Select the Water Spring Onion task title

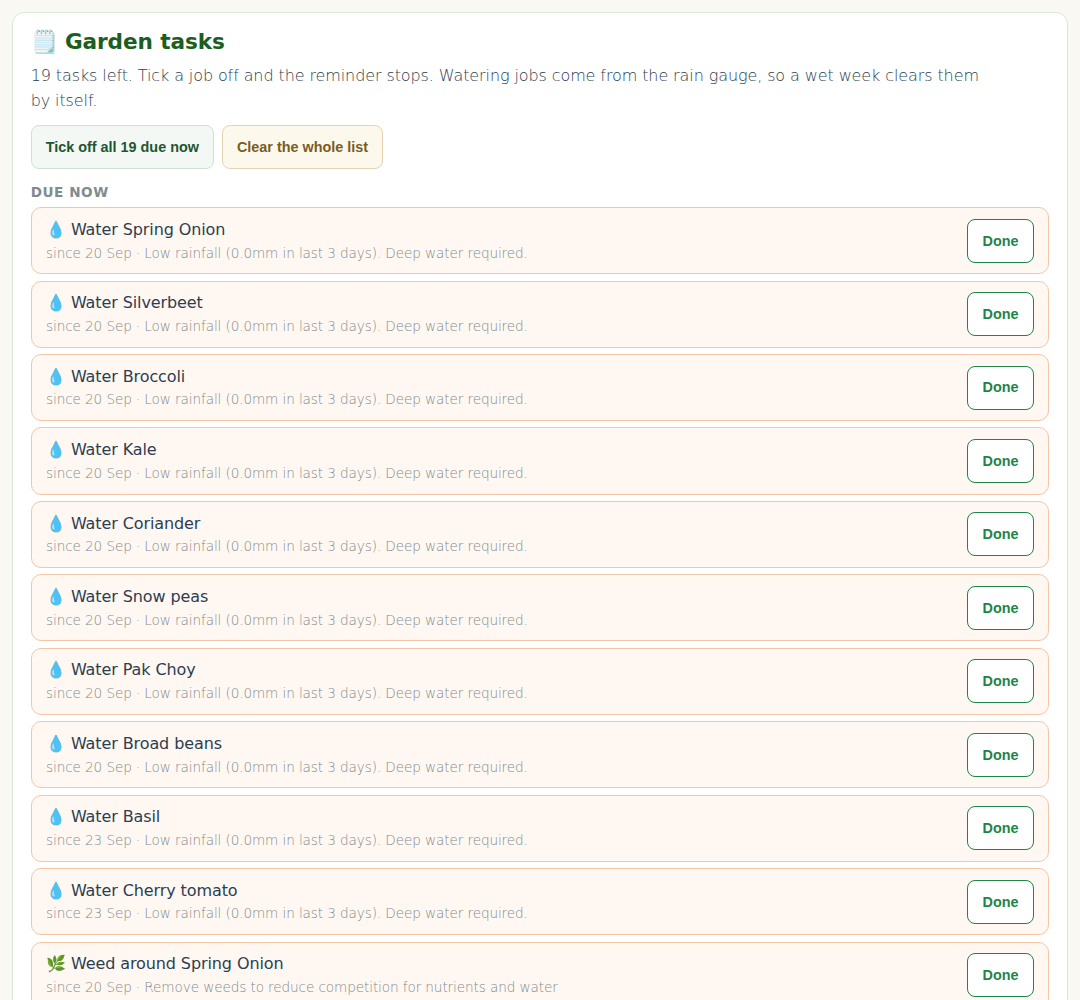[148, 229]
